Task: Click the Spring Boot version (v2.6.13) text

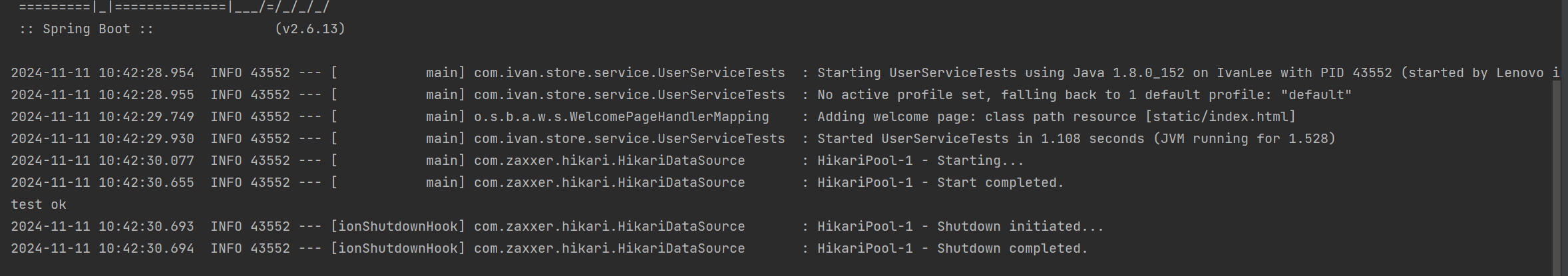Action: [x=310, y=29]
